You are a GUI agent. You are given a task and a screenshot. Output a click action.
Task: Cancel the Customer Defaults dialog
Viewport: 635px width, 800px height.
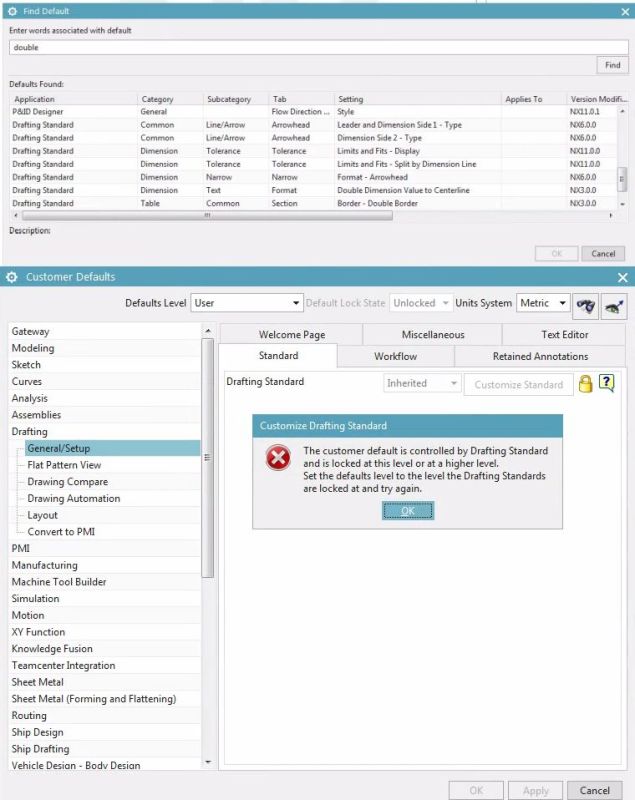coord(594,790)
